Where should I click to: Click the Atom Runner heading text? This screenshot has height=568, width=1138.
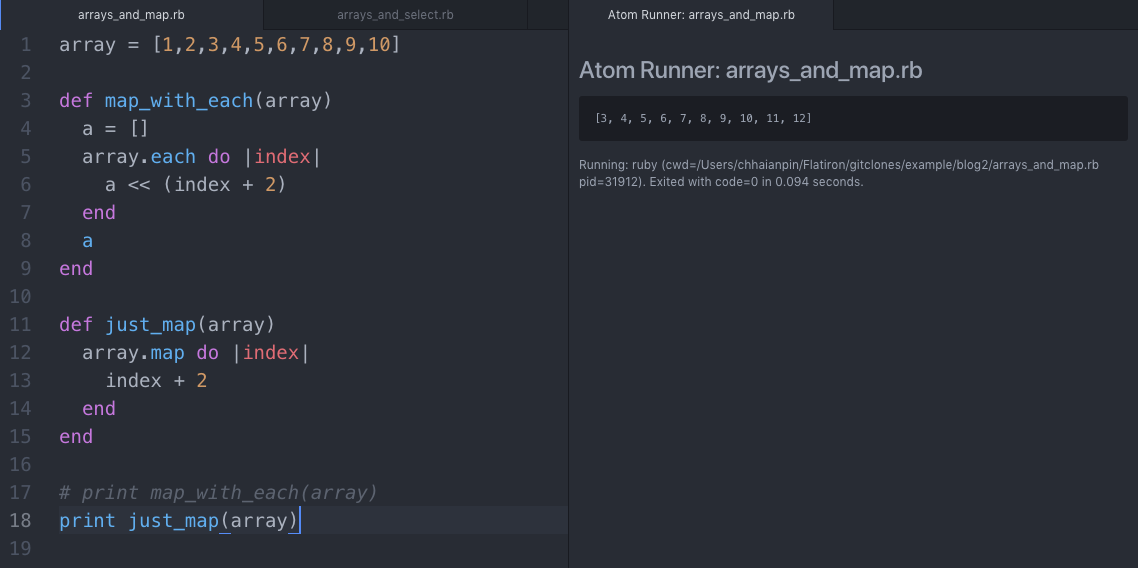(750, 70)
